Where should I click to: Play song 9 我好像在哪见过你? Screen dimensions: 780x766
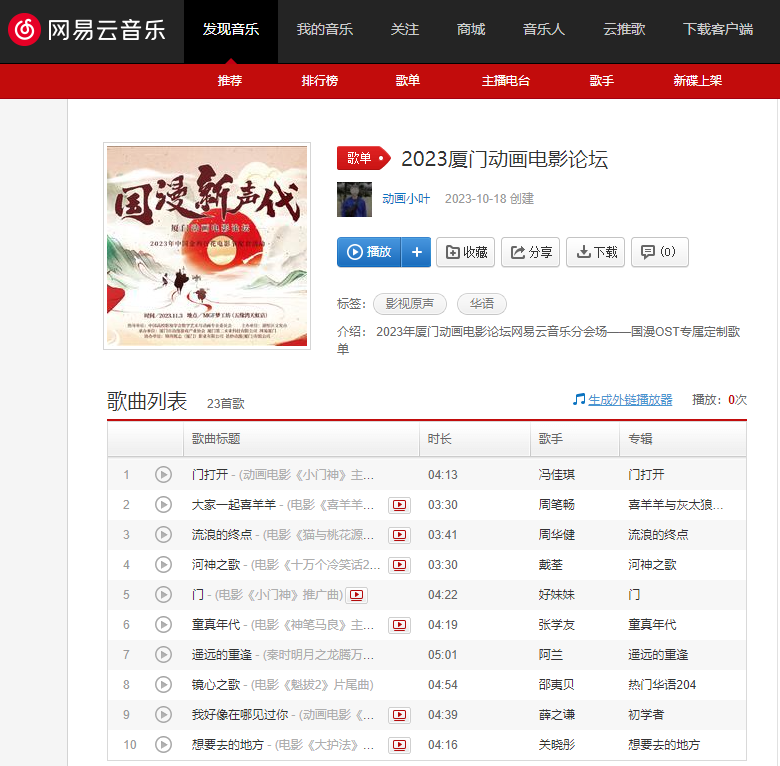click(x=163, y=715)
